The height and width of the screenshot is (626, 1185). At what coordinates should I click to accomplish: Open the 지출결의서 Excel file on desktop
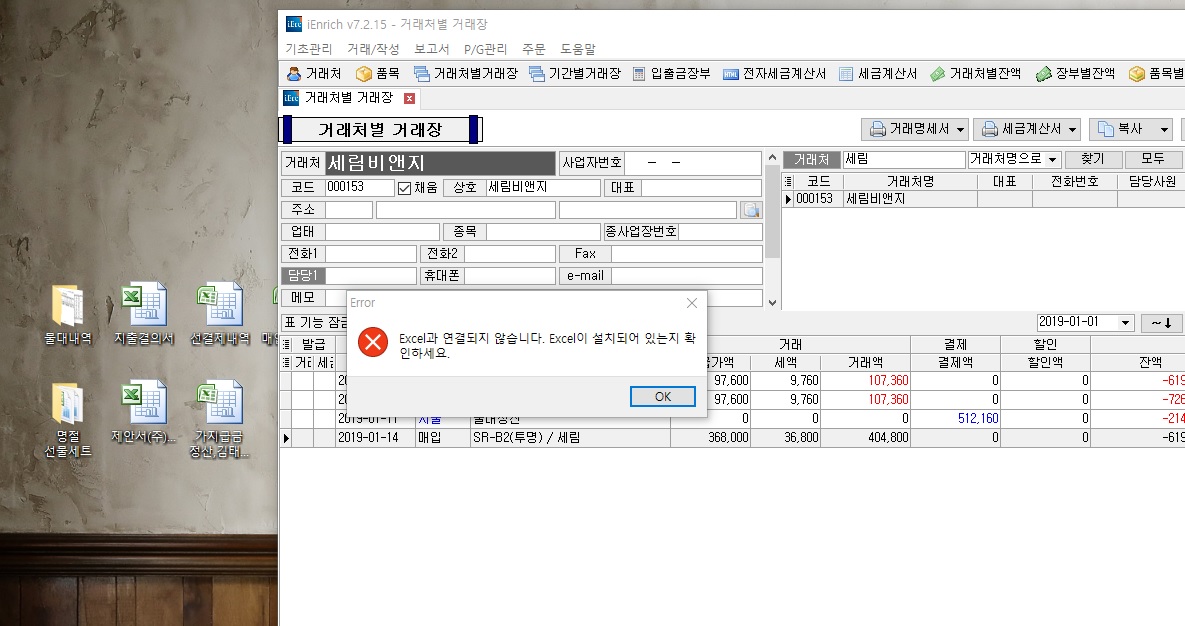pyautogui.click(x=144, y=313)
